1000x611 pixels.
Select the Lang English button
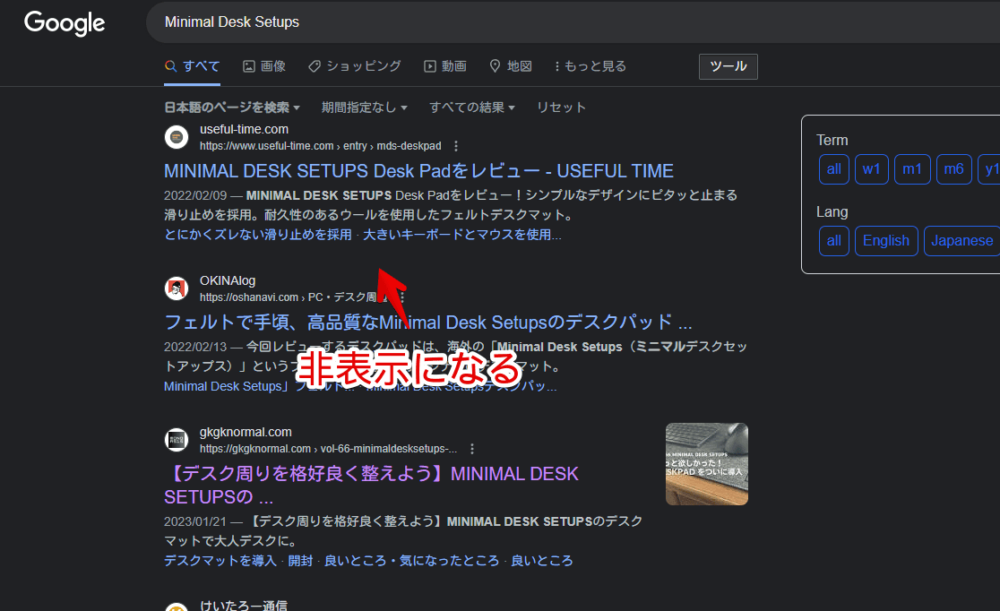tap(886, 240)
